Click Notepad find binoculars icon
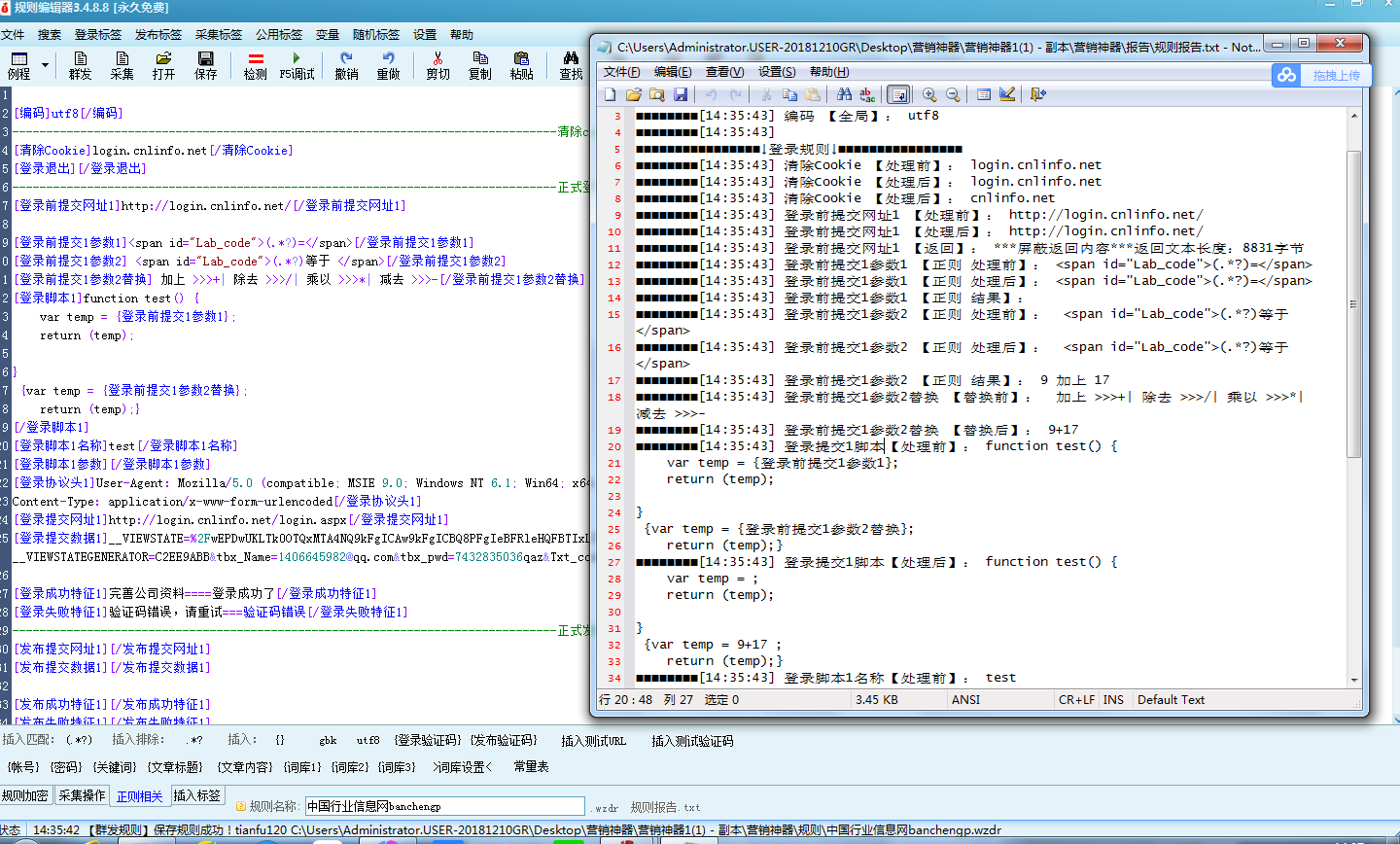 [844, 94]
